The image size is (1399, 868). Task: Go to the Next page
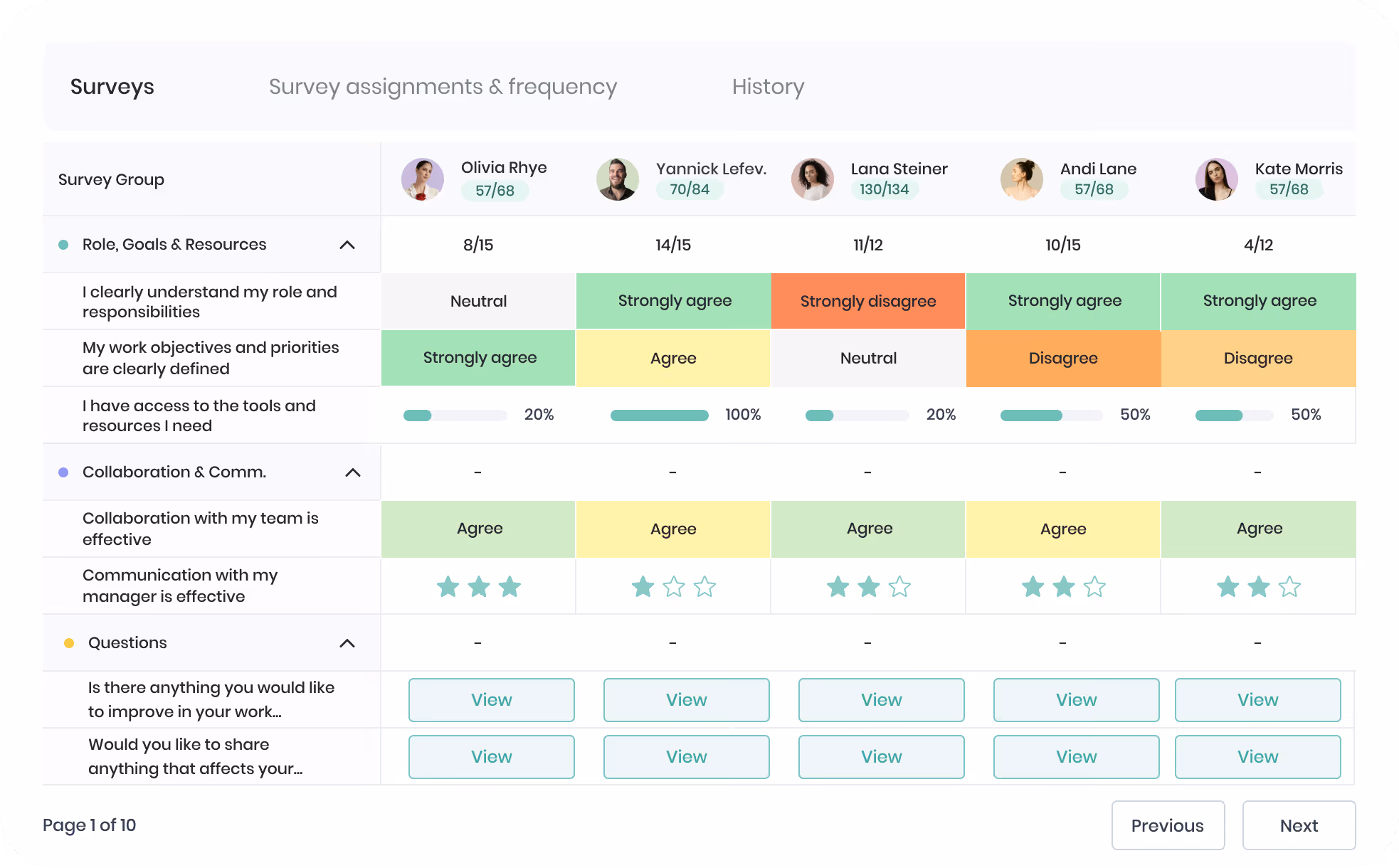point(1299,825)
